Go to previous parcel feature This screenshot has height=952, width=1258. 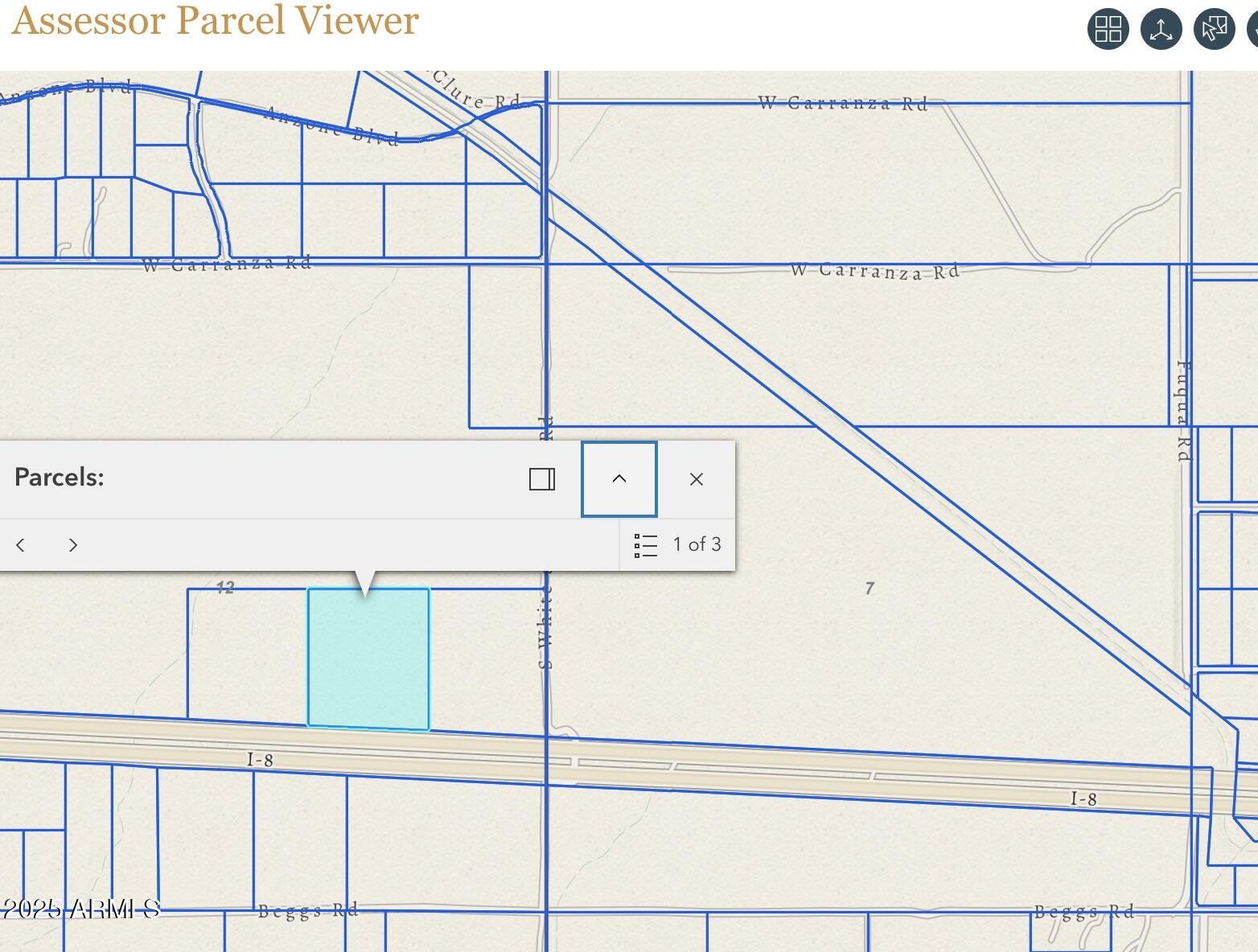click(x=20, y=544)
